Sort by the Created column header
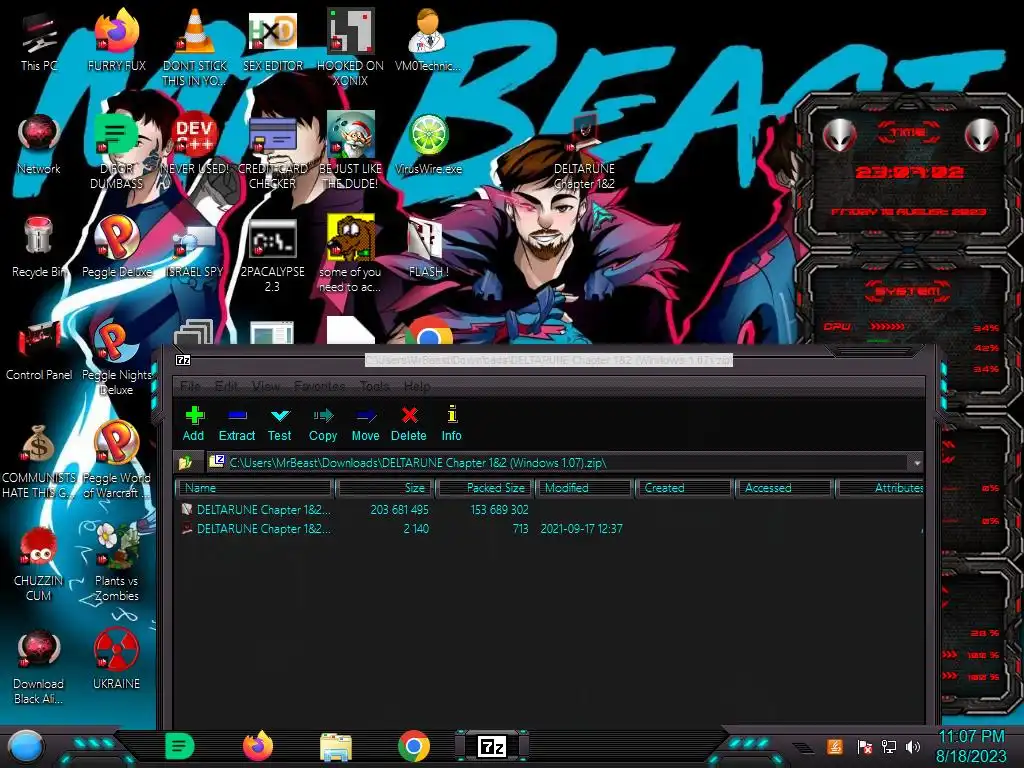The height and width of the screenshot is (768, 1024). [x=684, y=488]
